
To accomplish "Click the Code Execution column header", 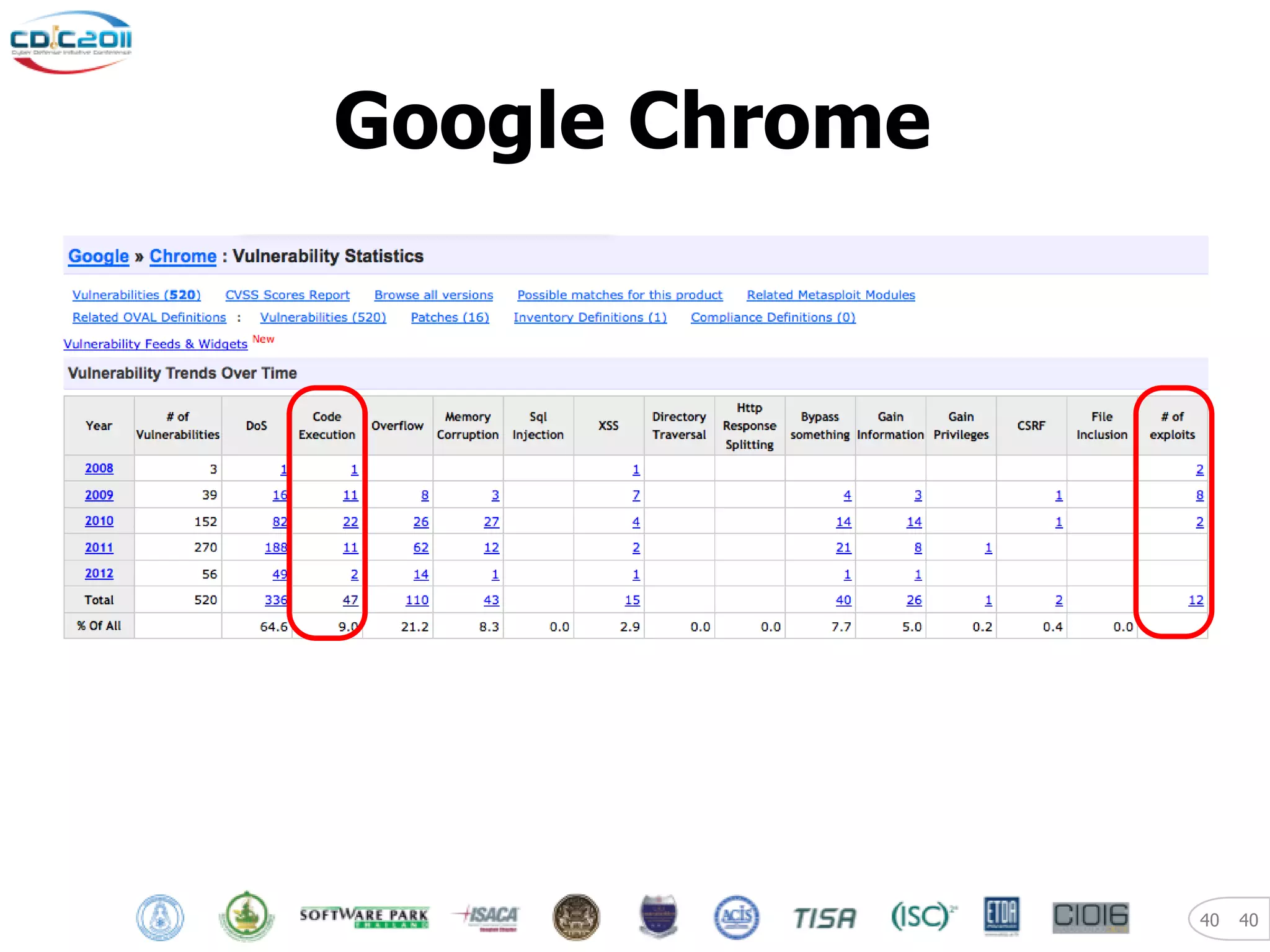I will 327,426.
